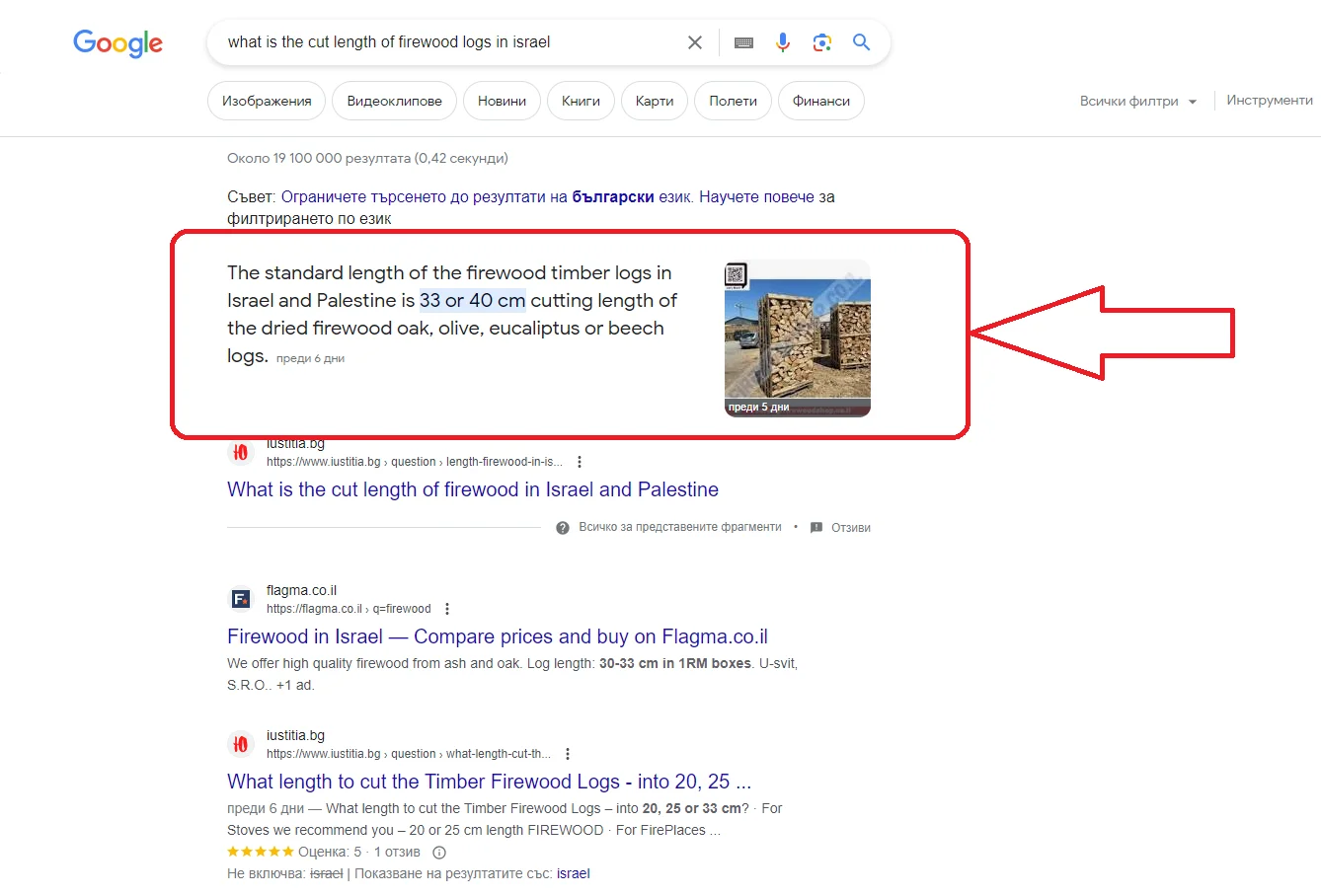The image size is (1321, 896).
Task: Open 'Firewood in Israel' Flagma link
Action: 497,636
